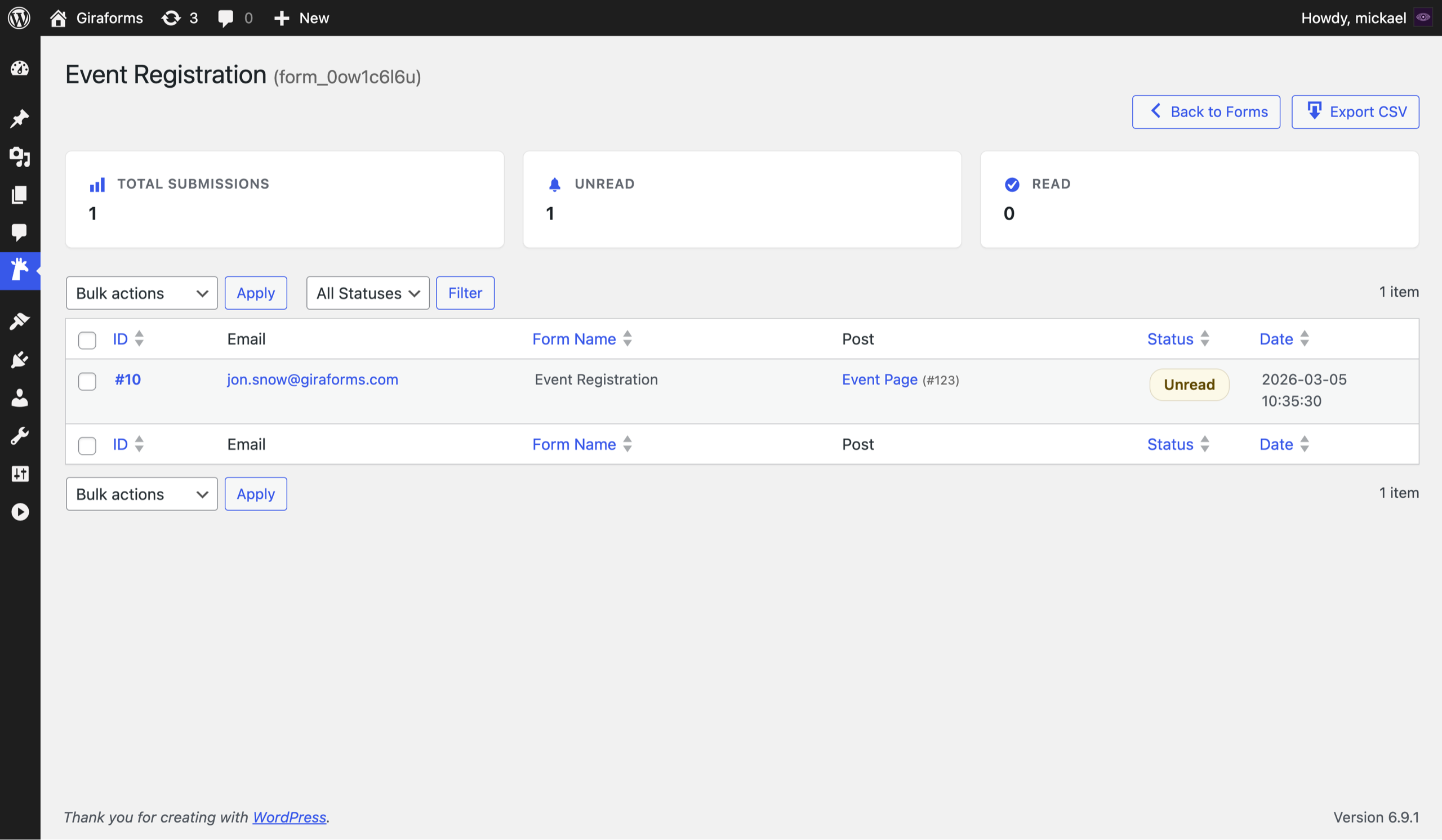Click the mickael avatar icon
This screenshot has width=1442, height=840.
(x=1422, y=17)
